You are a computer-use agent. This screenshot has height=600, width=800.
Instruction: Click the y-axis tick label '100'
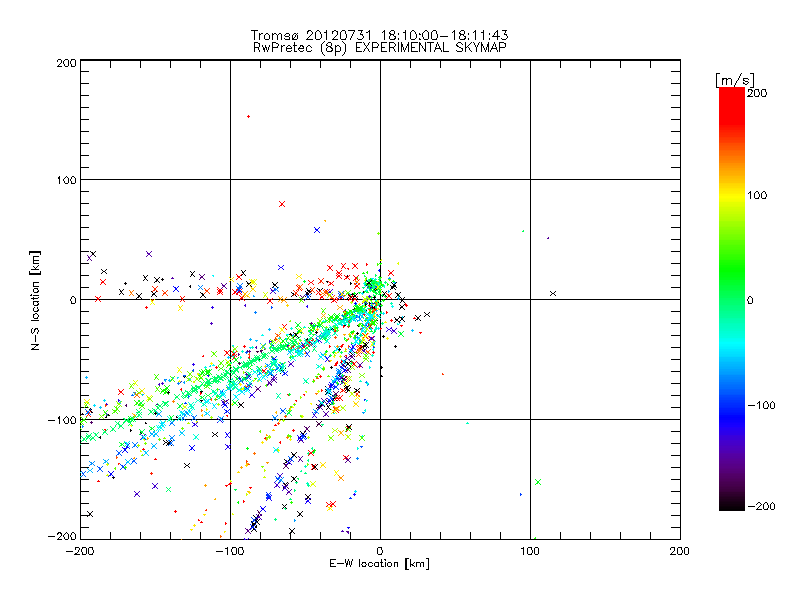pyautogui.click(x=66, y=180)
